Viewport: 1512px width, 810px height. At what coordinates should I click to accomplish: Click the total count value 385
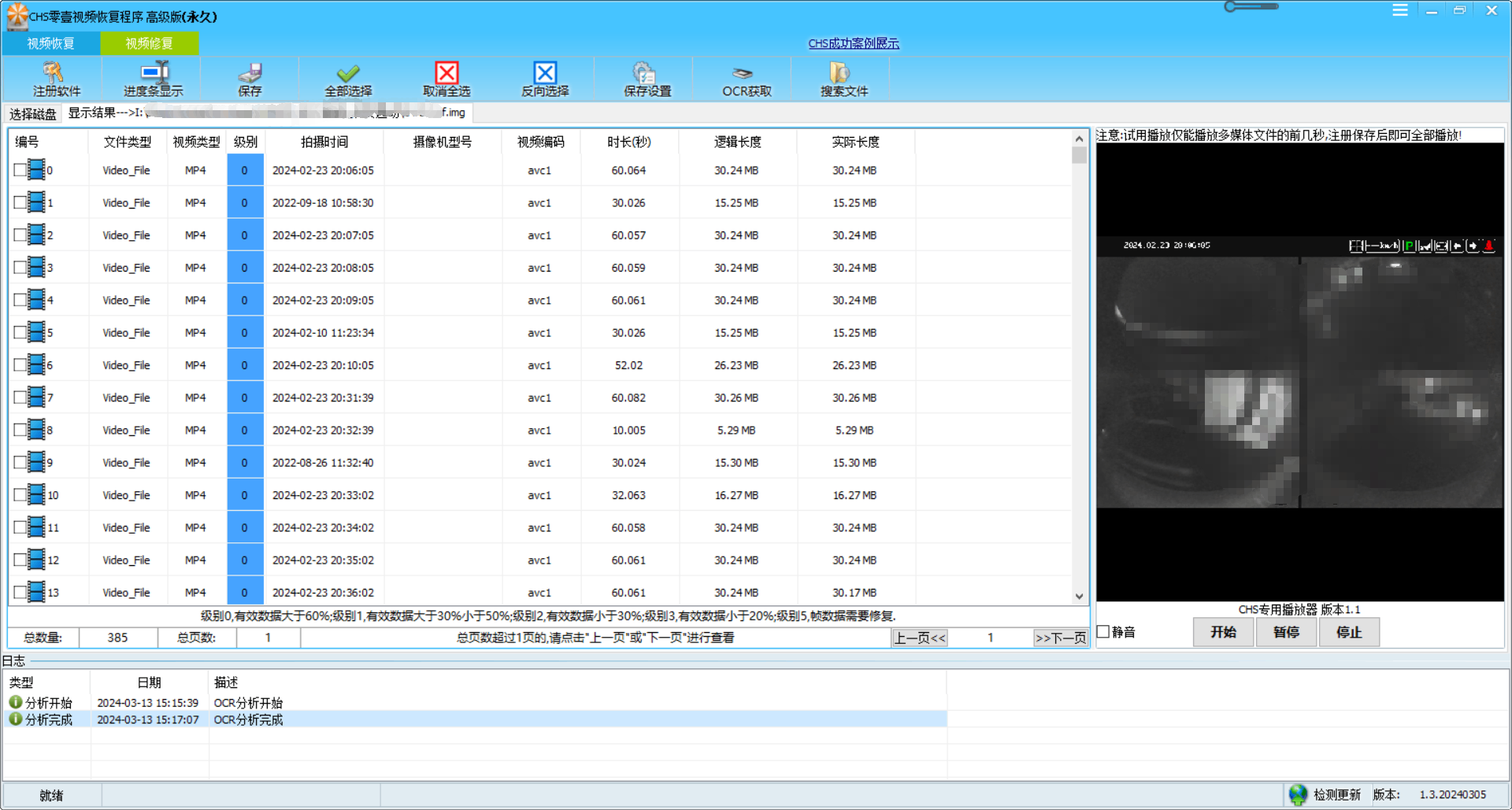(x=118, y=638)
